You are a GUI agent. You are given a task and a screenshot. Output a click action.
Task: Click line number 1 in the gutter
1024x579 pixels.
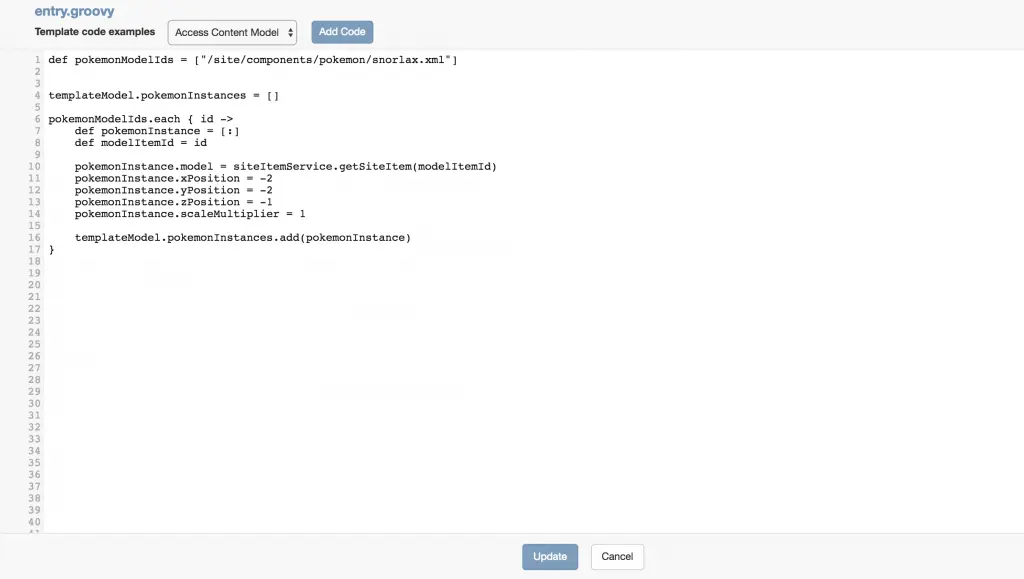tap(37, 60)
